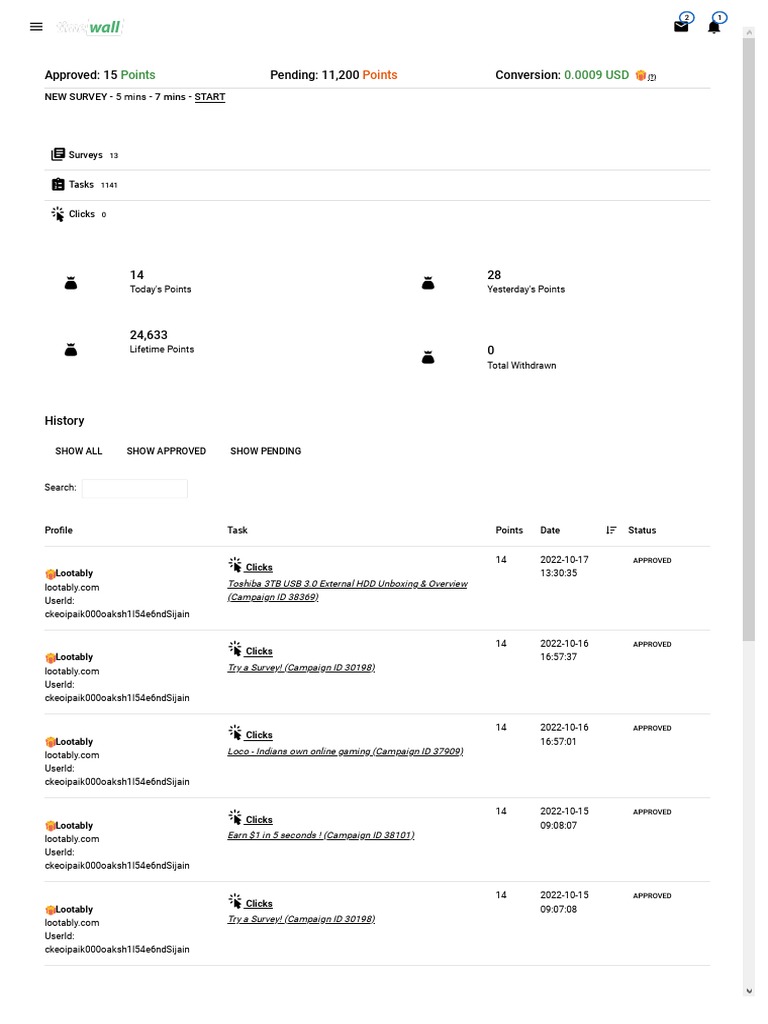
Task: Select the SHOW APPROVED history filter
Action: tap(166, 451)
